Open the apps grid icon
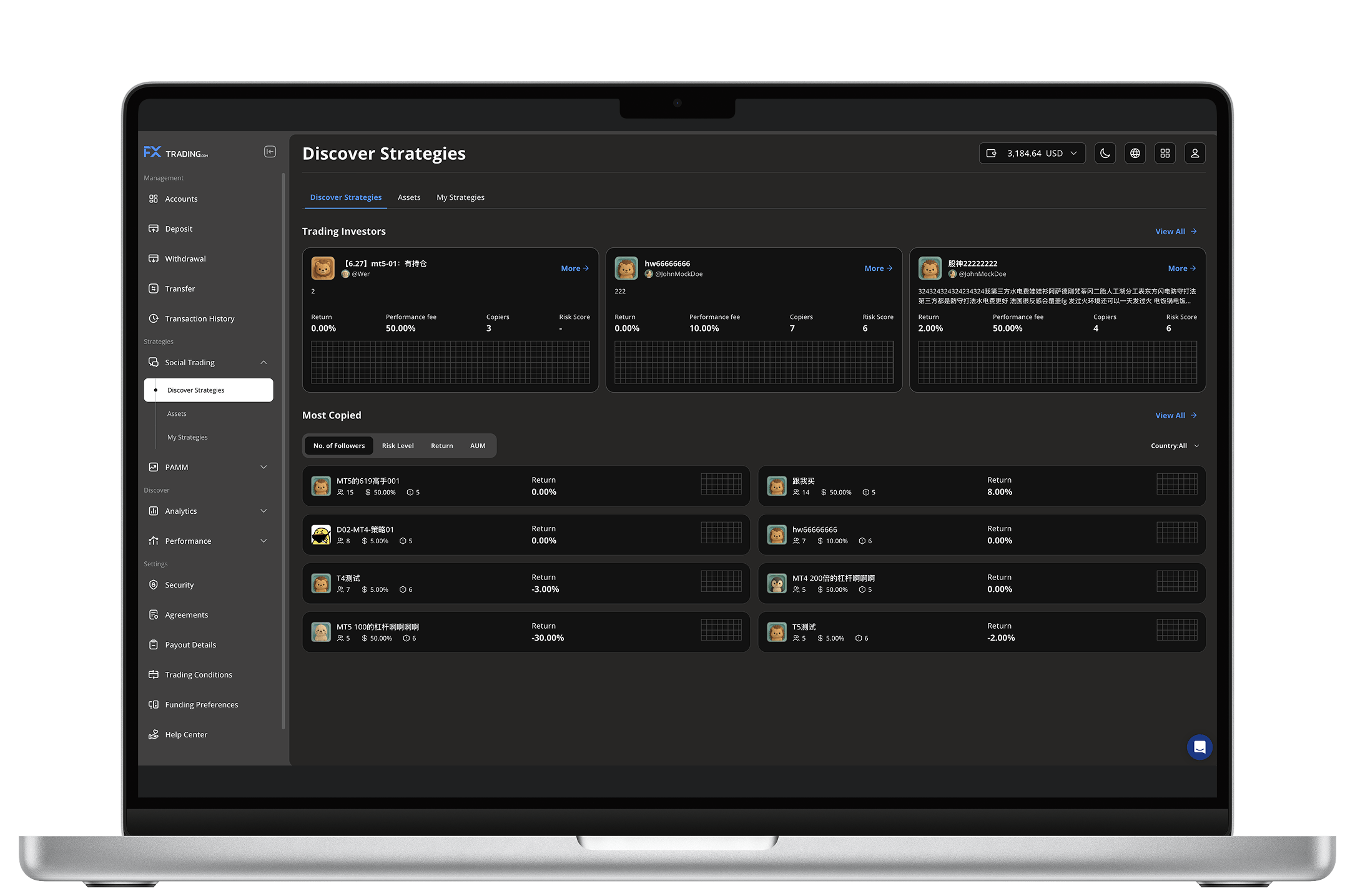Screen dimensions: 1355x896 coord(1165,153)
